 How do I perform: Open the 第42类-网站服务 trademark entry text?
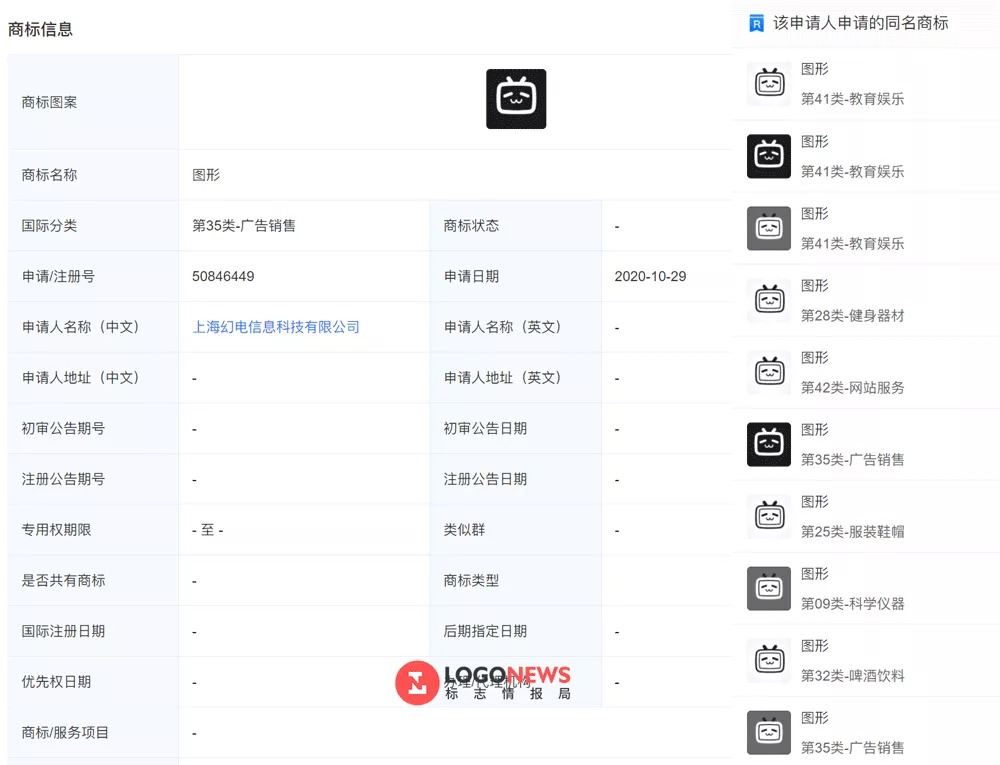852,388
